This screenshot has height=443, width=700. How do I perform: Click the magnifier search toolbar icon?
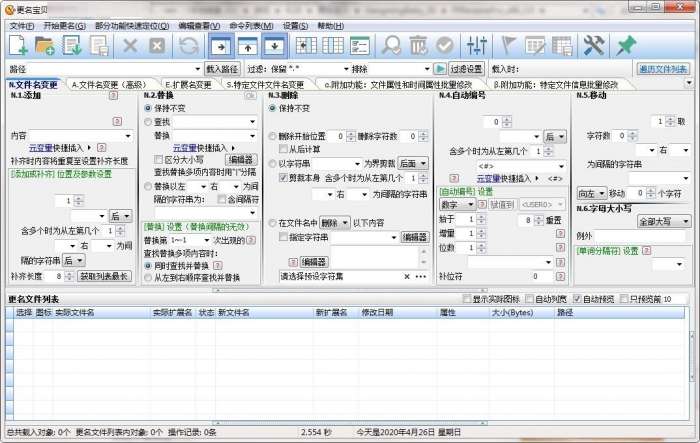[x=392, y=45]
